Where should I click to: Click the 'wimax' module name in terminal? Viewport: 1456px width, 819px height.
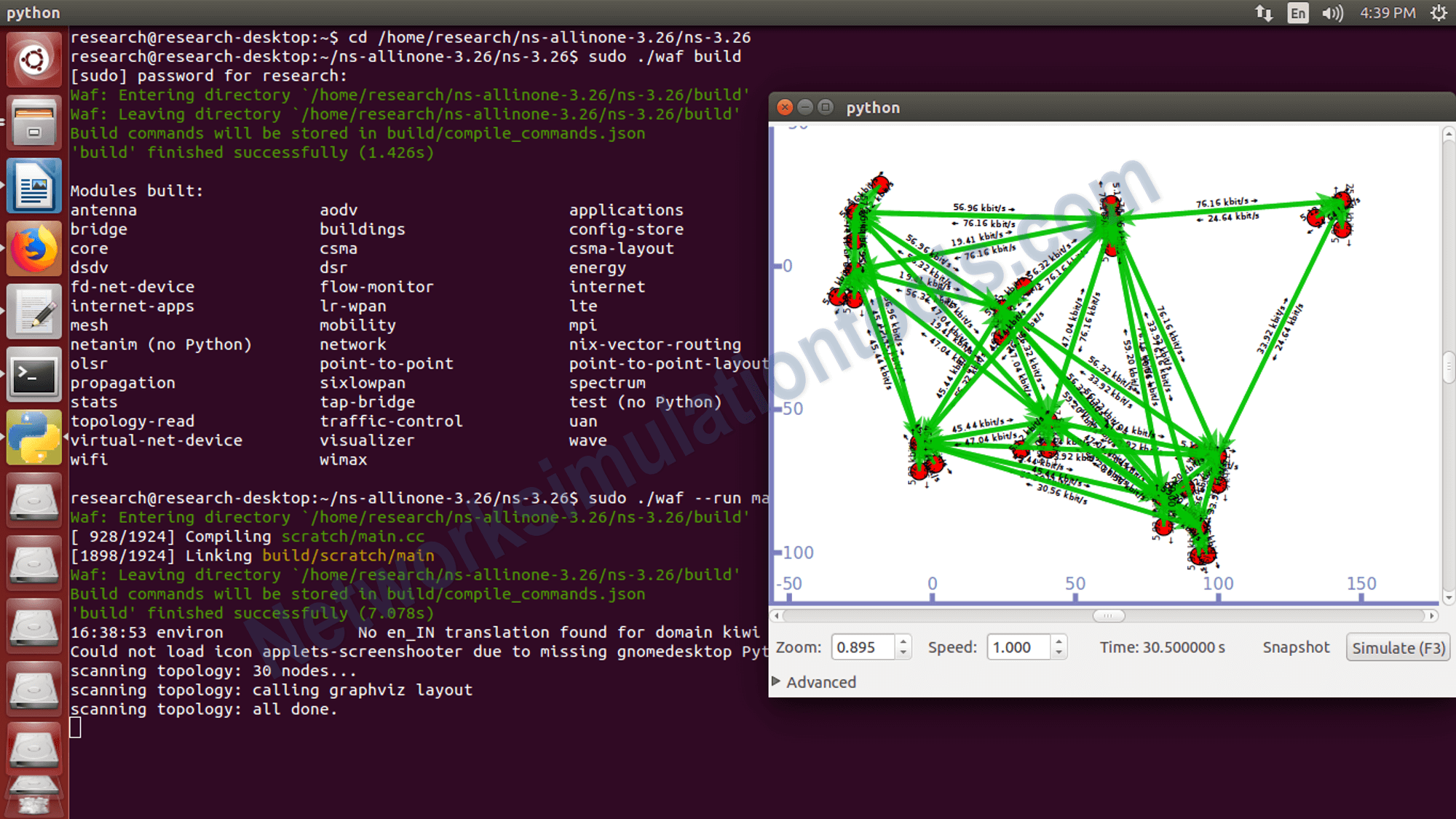(343, 460)
